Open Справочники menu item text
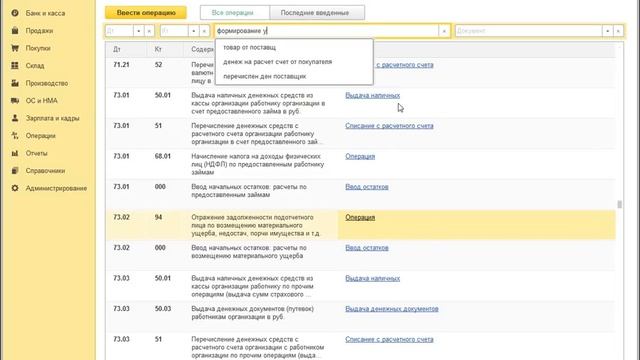The width and height of the screenshot is (640, 360). click(45, 171)
